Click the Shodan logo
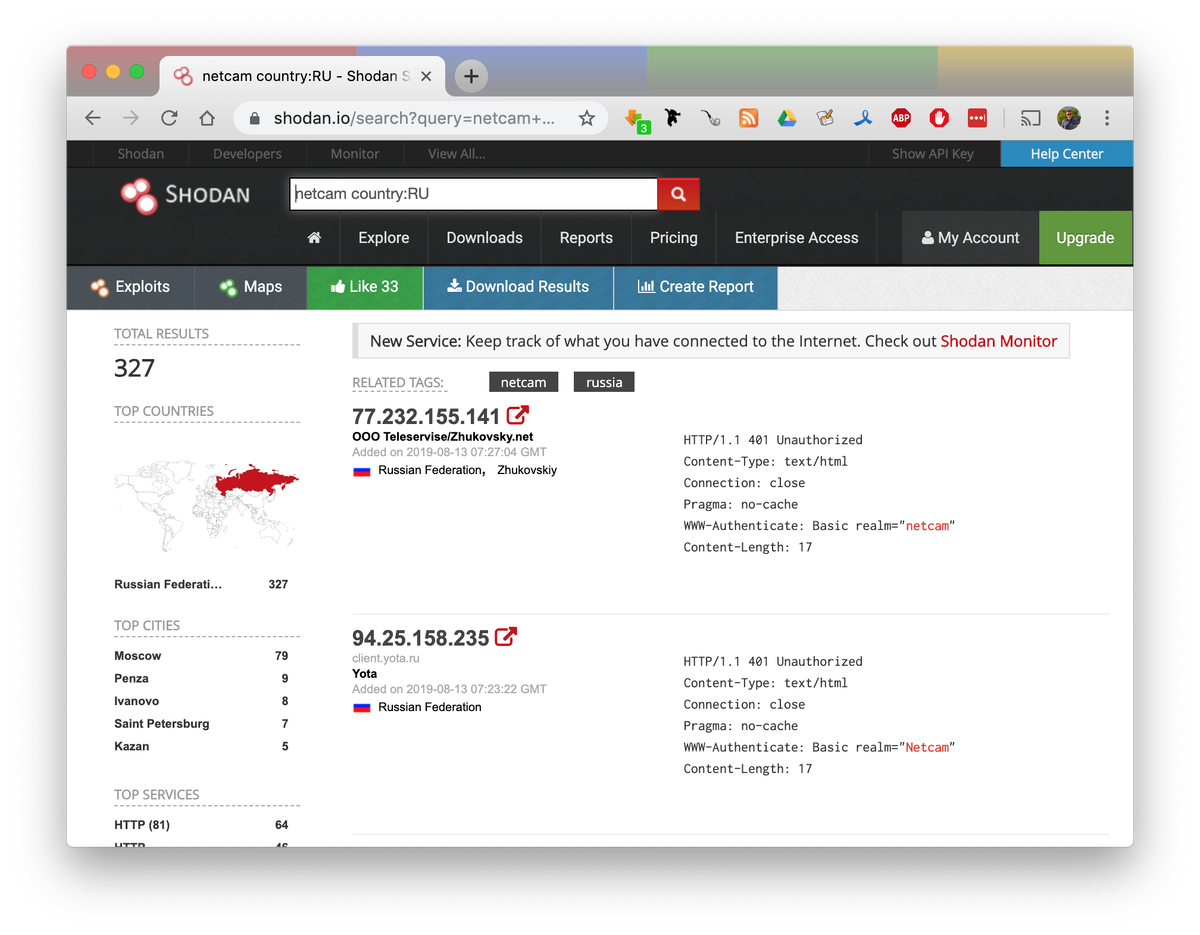Viewport: 1200px width, 935px height. tap(185, 195)
